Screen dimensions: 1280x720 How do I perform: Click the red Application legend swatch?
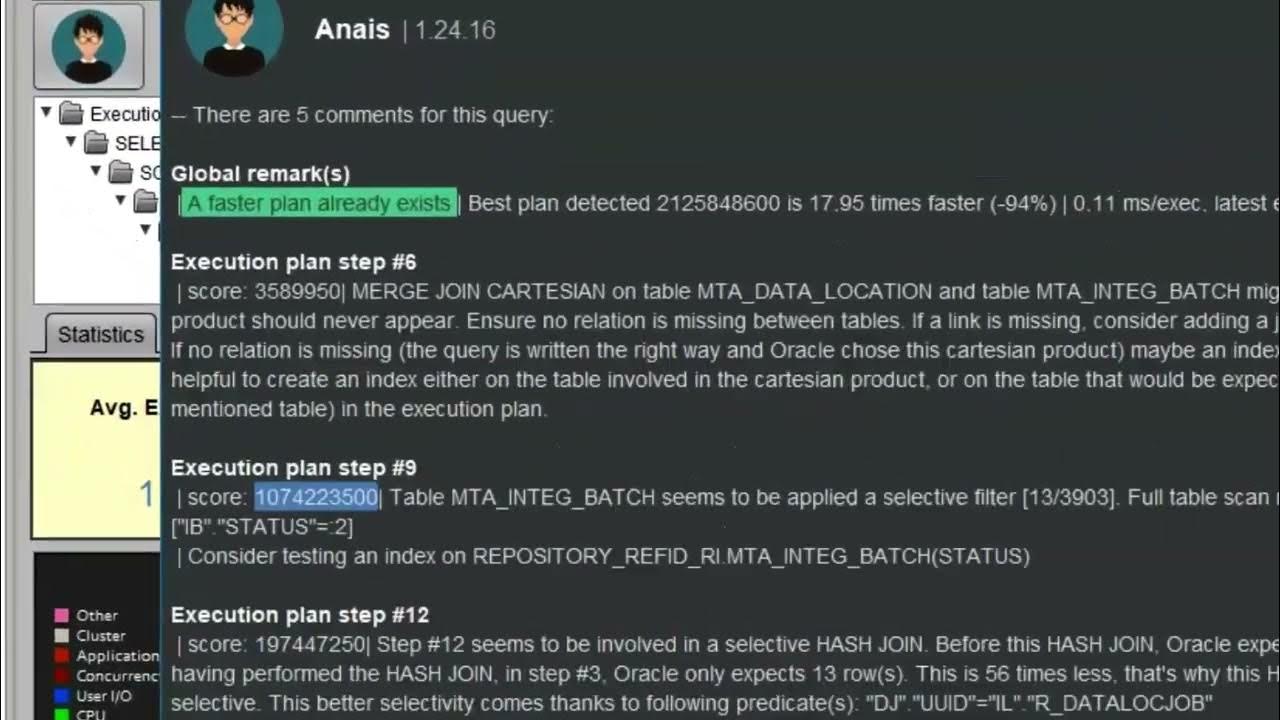pyautogui.click(x=62, y=656)
